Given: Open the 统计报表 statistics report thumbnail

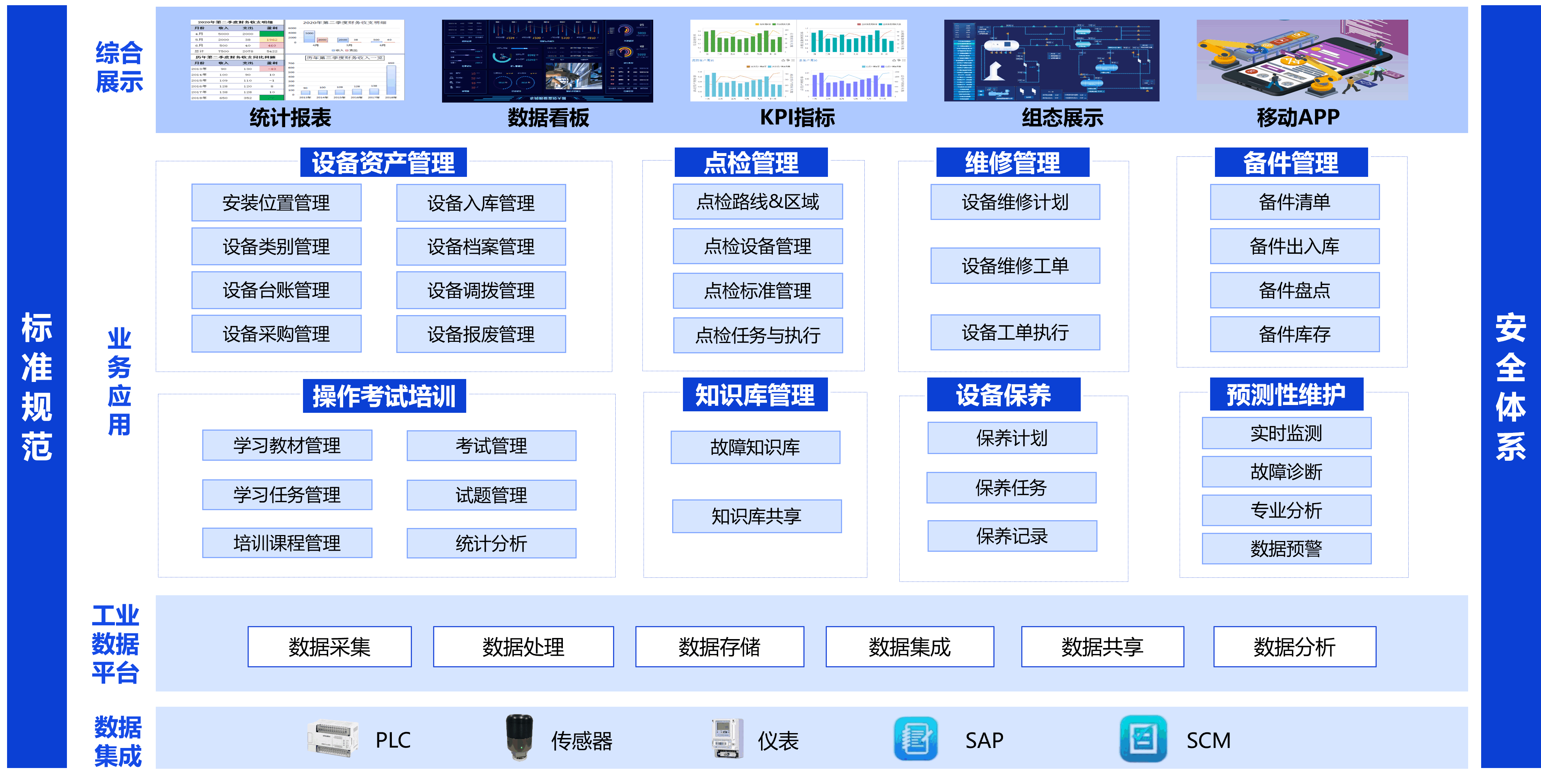Looking at the screenshot, I should (297, 61).
